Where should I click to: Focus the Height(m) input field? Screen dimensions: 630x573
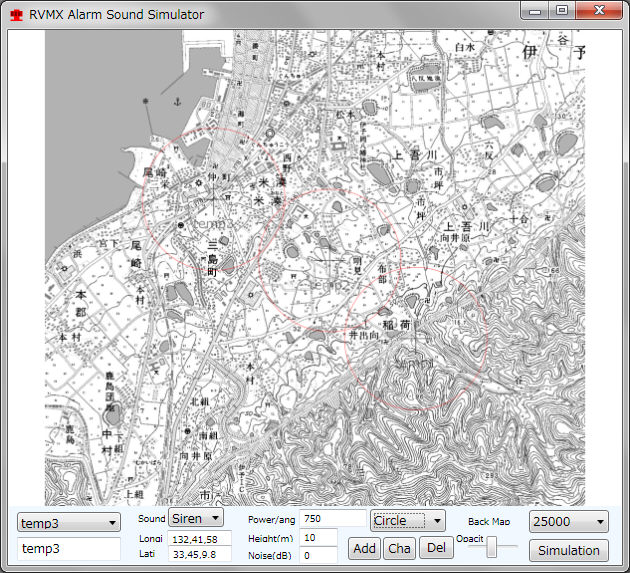319,538
